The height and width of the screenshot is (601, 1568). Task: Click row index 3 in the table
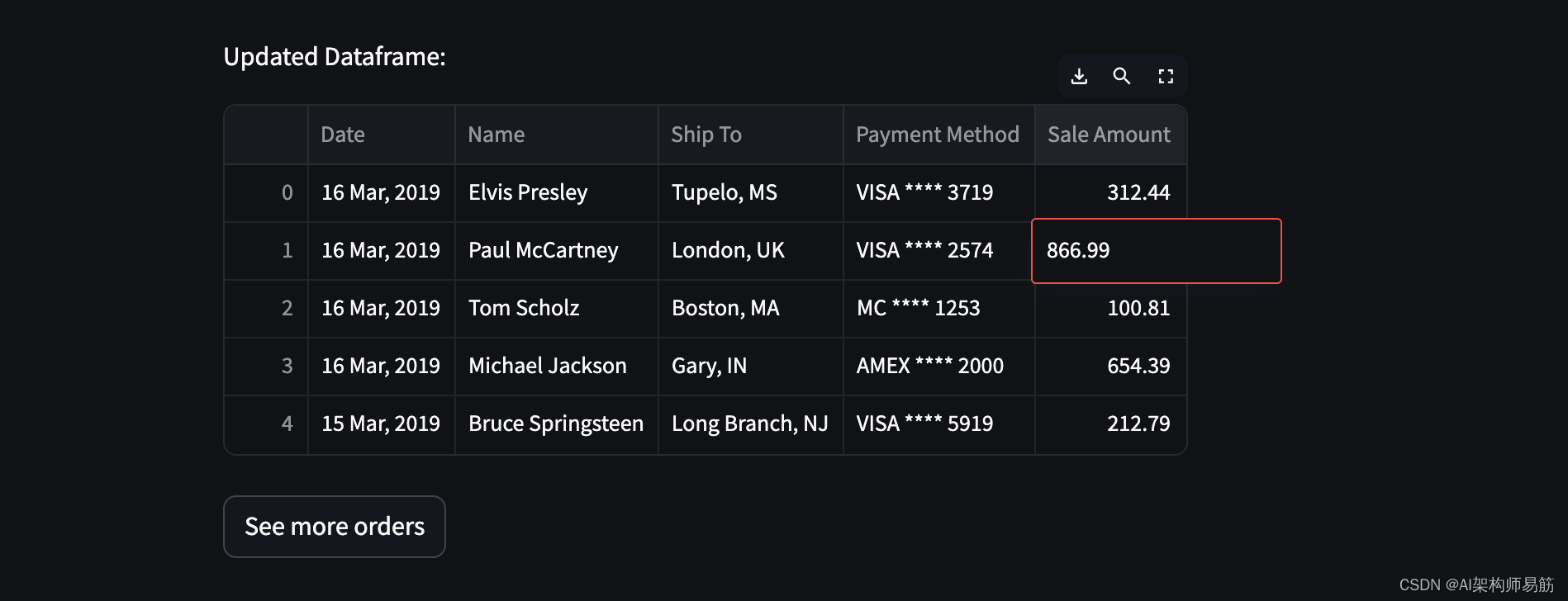tap(287, 367)
